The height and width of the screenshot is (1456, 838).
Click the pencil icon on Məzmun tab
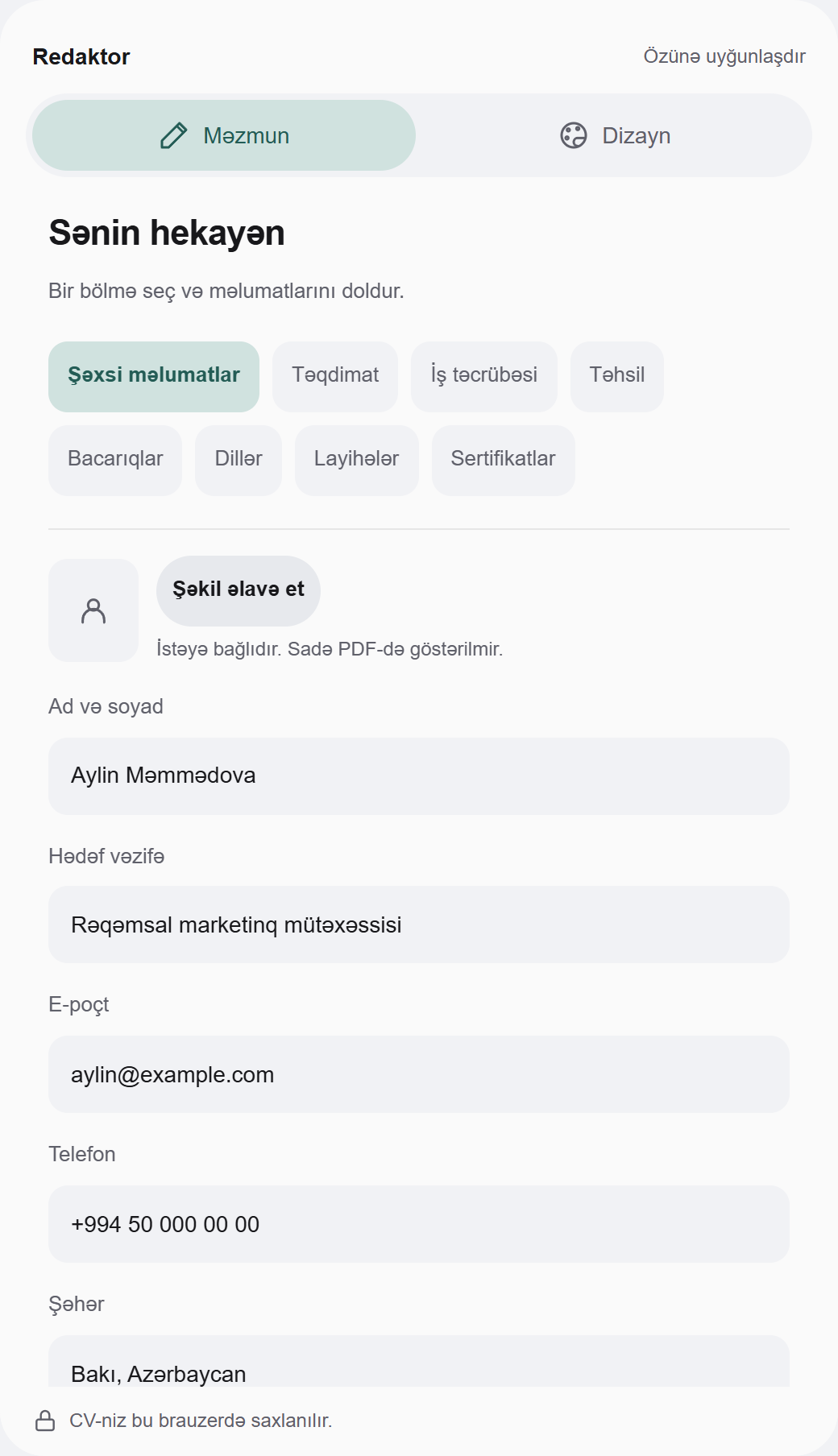click(x=173, y=135)
